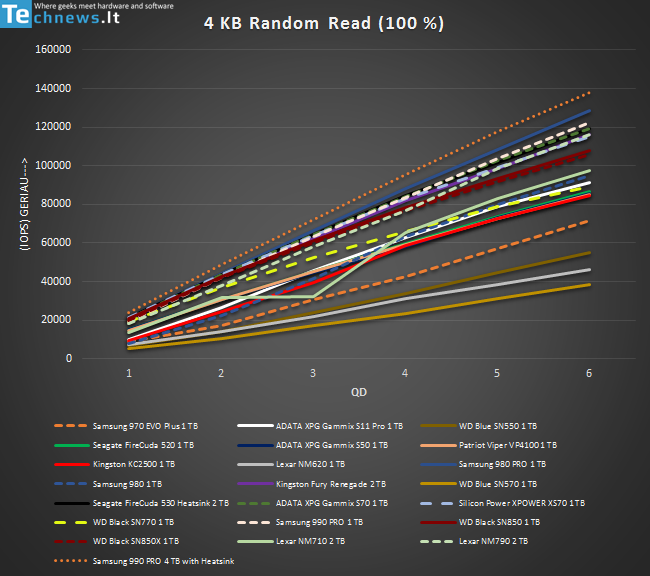Click the x-axis title 'QD'
Viewport: 650px width, 576px height.
click(359, 392)
